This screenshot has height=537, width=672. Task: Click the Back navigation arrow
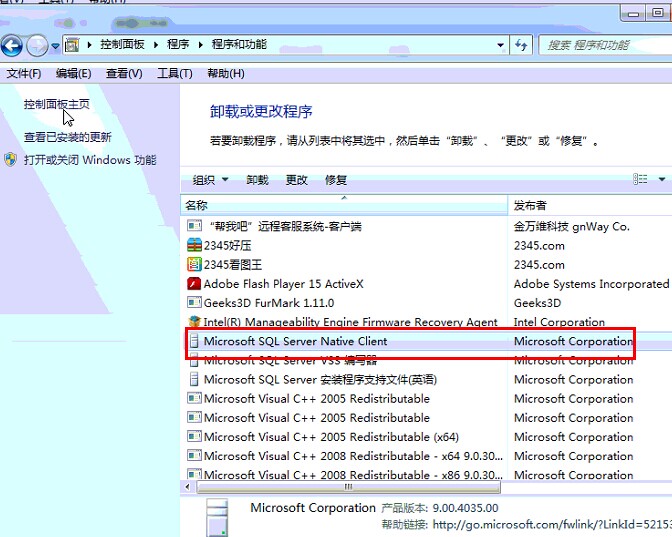click(x=12, y=45)
